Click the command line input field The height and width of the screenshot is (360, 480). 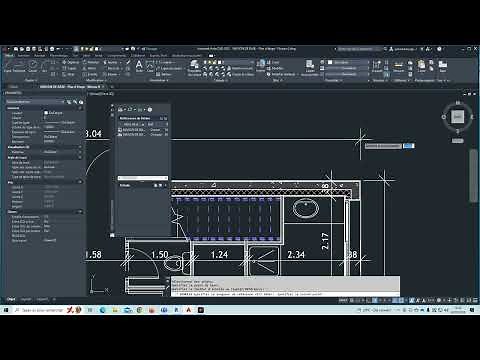click(285, 294)
